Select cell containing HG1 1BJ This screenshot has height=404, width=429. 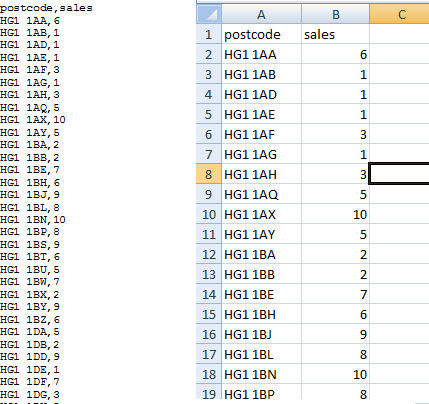tap(261, 334)
